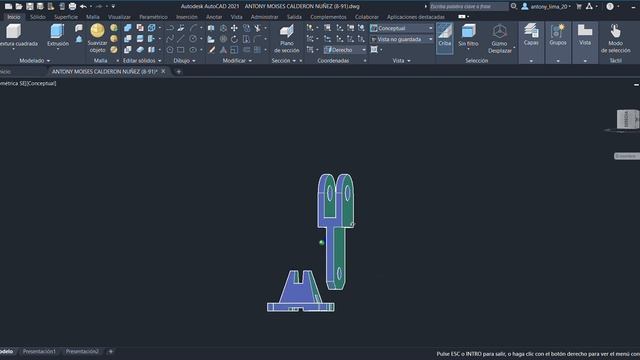The width and height of the screenshot is (640, 360).
Task: Click the Save icon in quick access toolbar
Action: click(30, 7)
